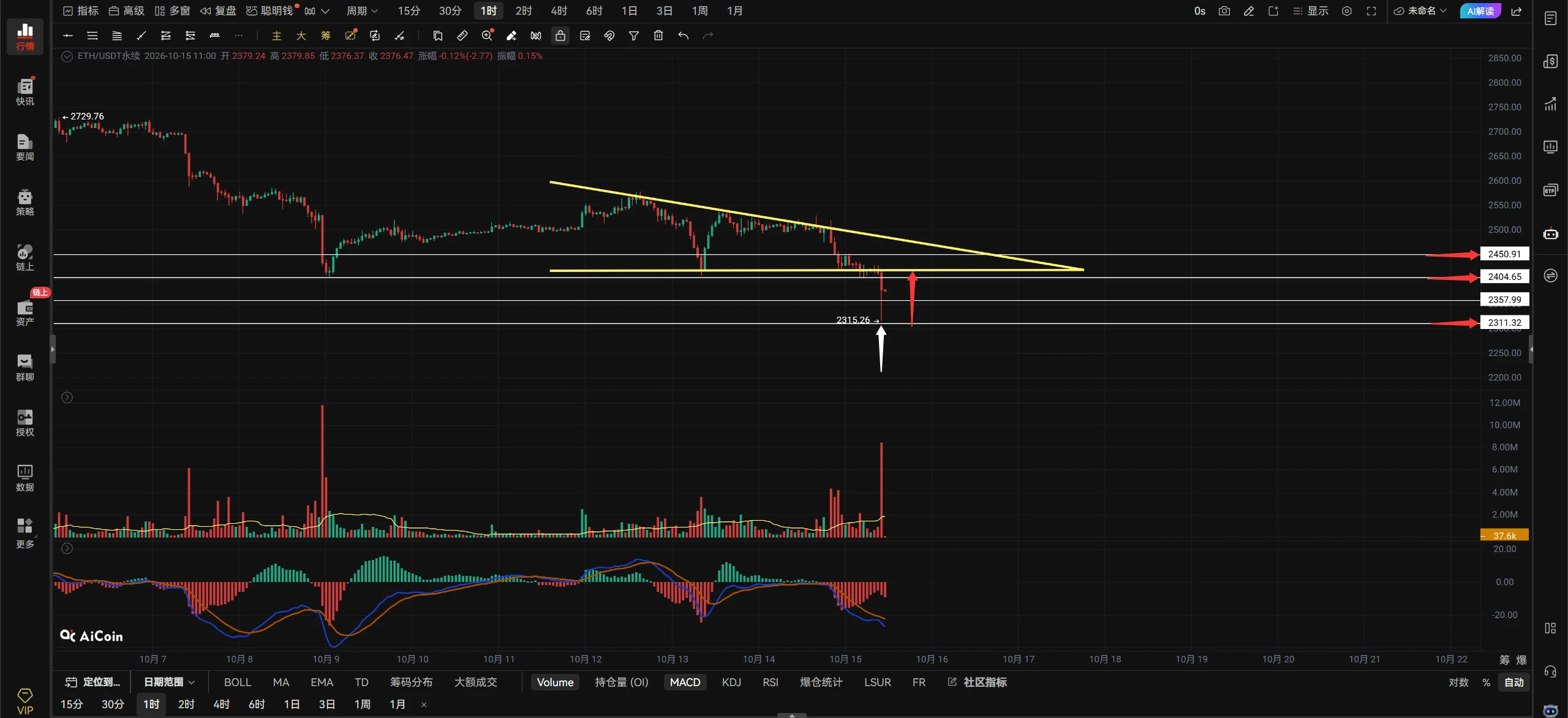This screenshot has width=1568, height=718.
Task: Open the 策略 strategy sidebar icon
Action: click(24, 202)
